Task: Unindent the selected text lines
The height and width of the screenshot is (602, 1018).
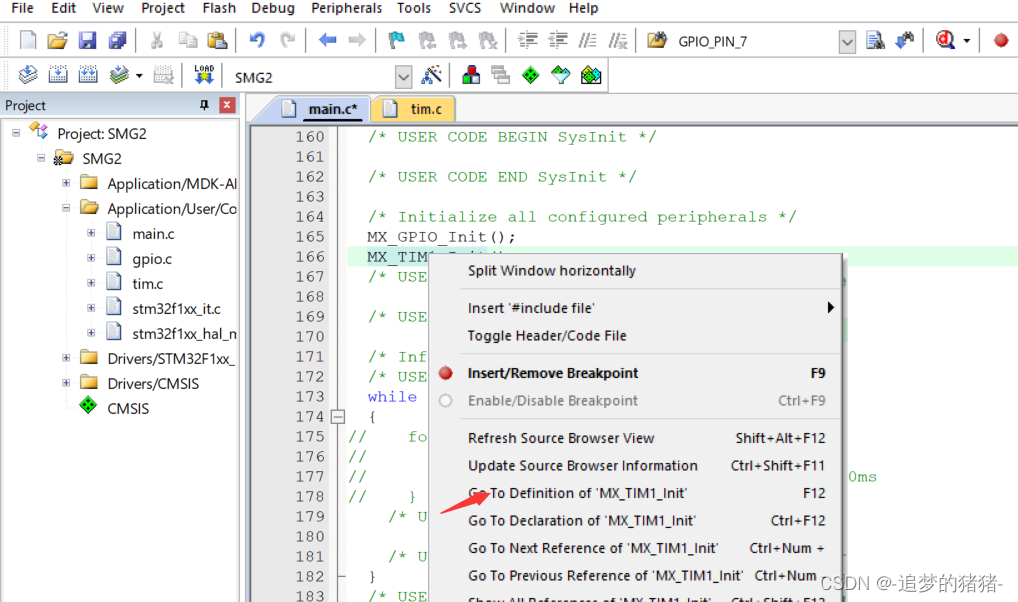Action: tap(558, 40)
